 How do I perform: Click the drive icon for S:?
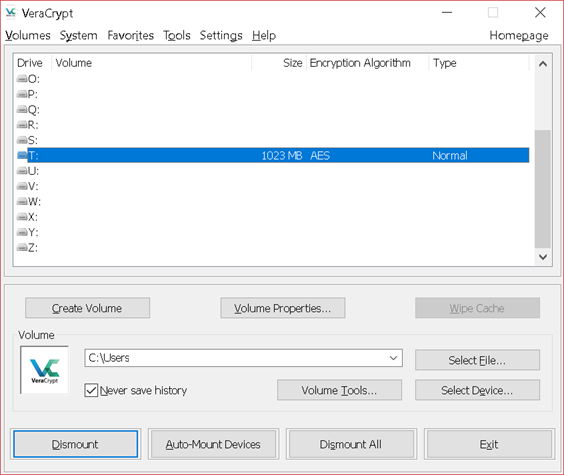coord(22,140)
